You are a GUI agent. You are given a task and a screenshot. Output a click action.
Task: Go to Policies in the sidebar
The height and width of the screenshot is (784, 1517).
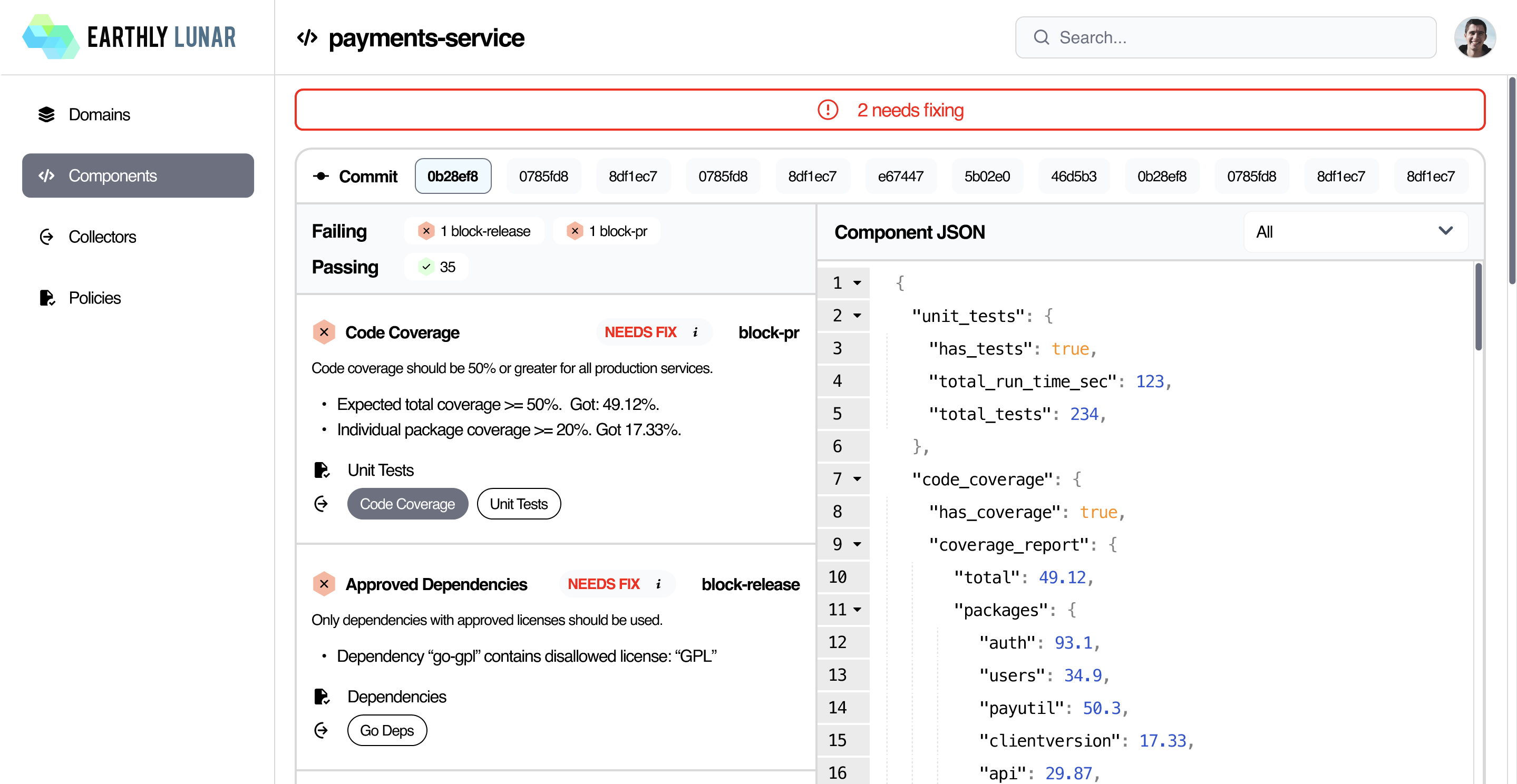94,298
